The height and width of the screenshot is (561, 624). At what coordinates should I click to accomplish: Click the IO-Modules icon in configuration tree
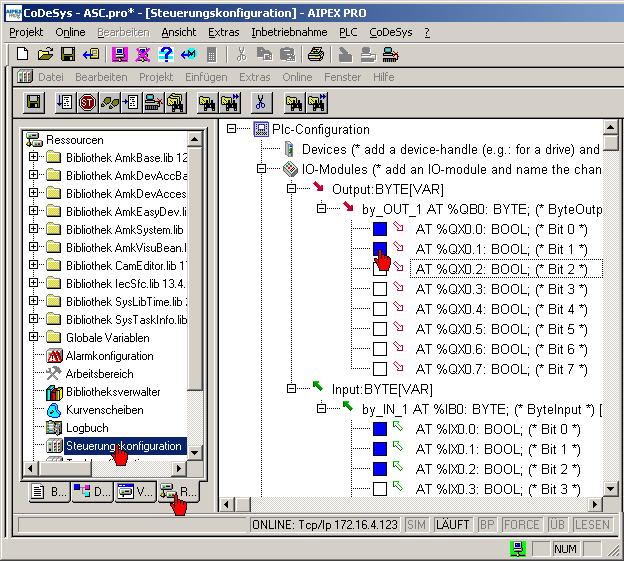pyautogui.click(x=290, y=169)
